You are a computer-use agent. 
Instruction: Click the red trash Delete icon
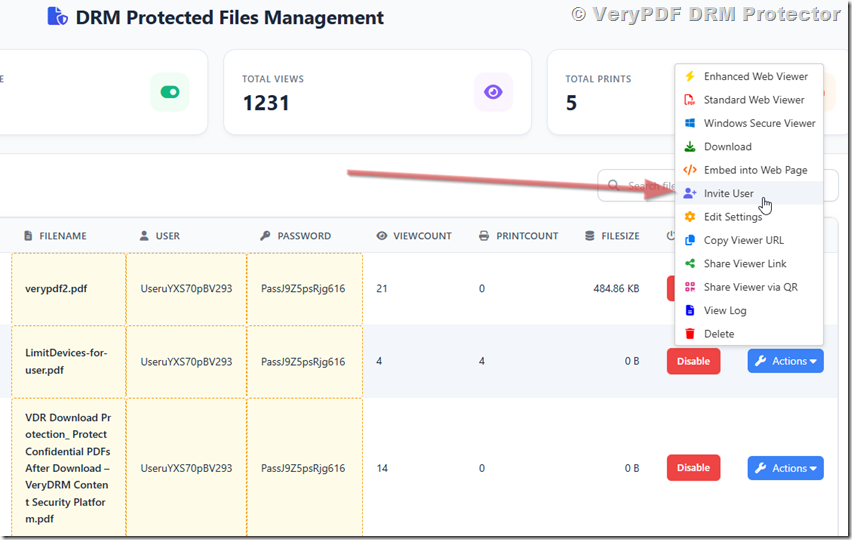(690, 334)
